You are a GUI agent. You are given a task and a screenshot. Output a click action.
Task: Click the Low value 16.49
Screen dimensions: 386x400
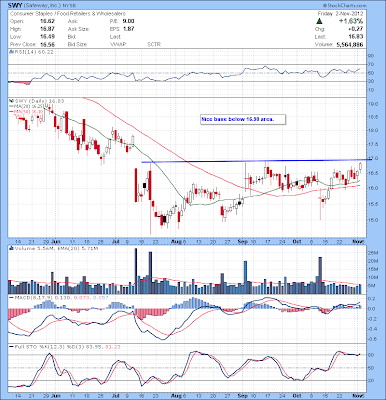(x=48, y=37)
